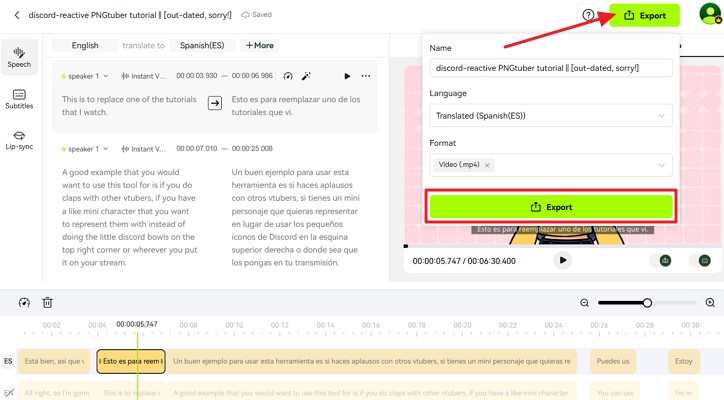
Task: Zoom out the timeline with minus magnifier
Action: [585, 303]
